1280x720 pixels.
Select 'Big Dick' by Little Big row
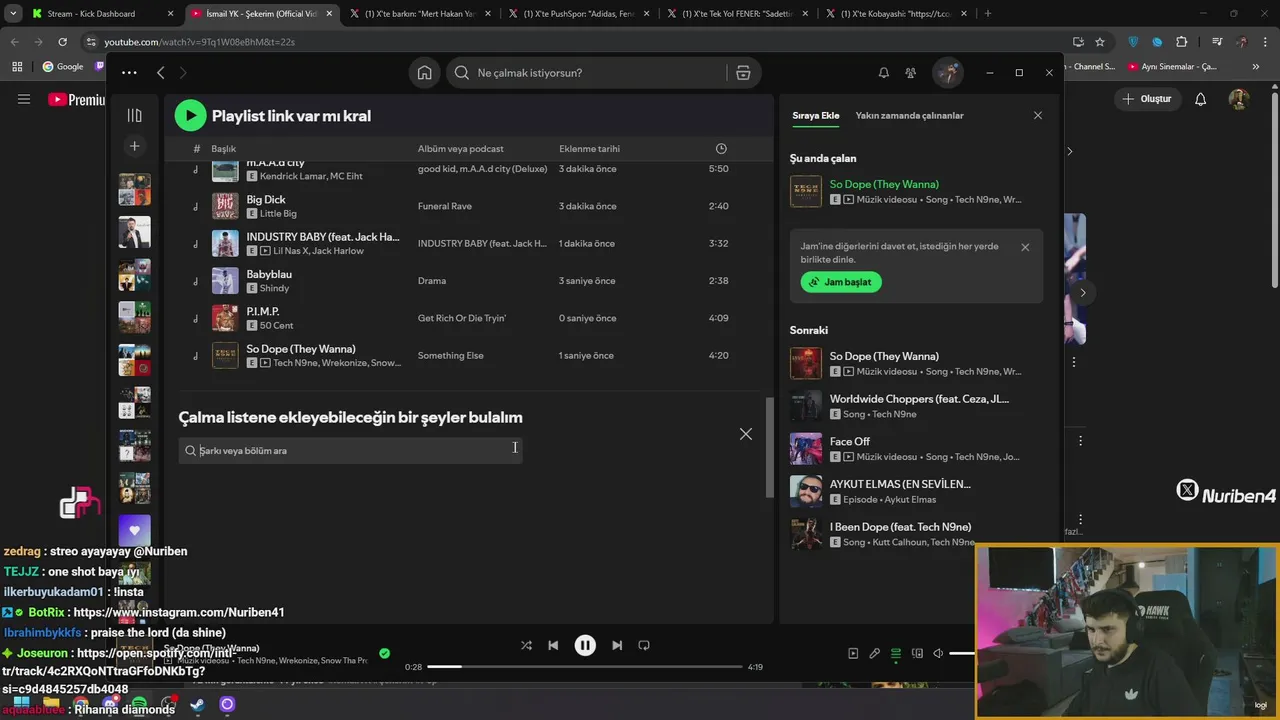pos(469,206)
